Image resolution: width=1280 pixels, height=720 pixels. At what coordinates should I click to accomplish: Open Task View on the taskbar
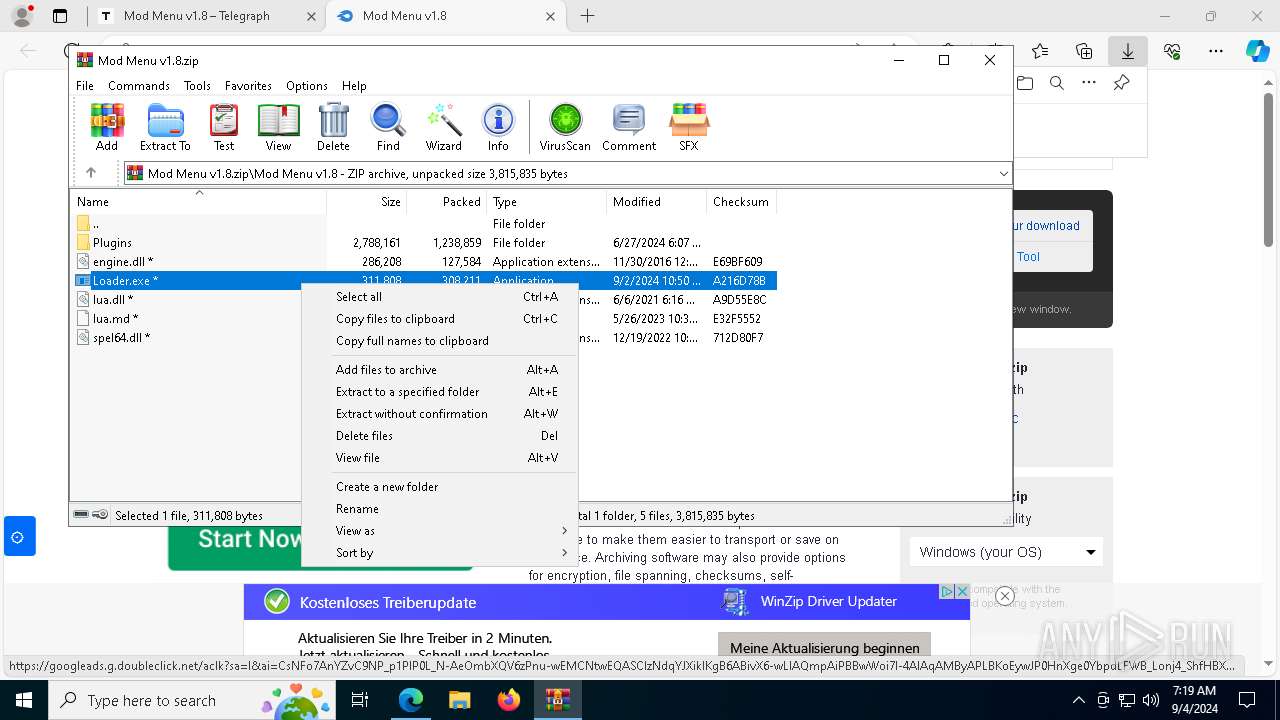[360, 700]
